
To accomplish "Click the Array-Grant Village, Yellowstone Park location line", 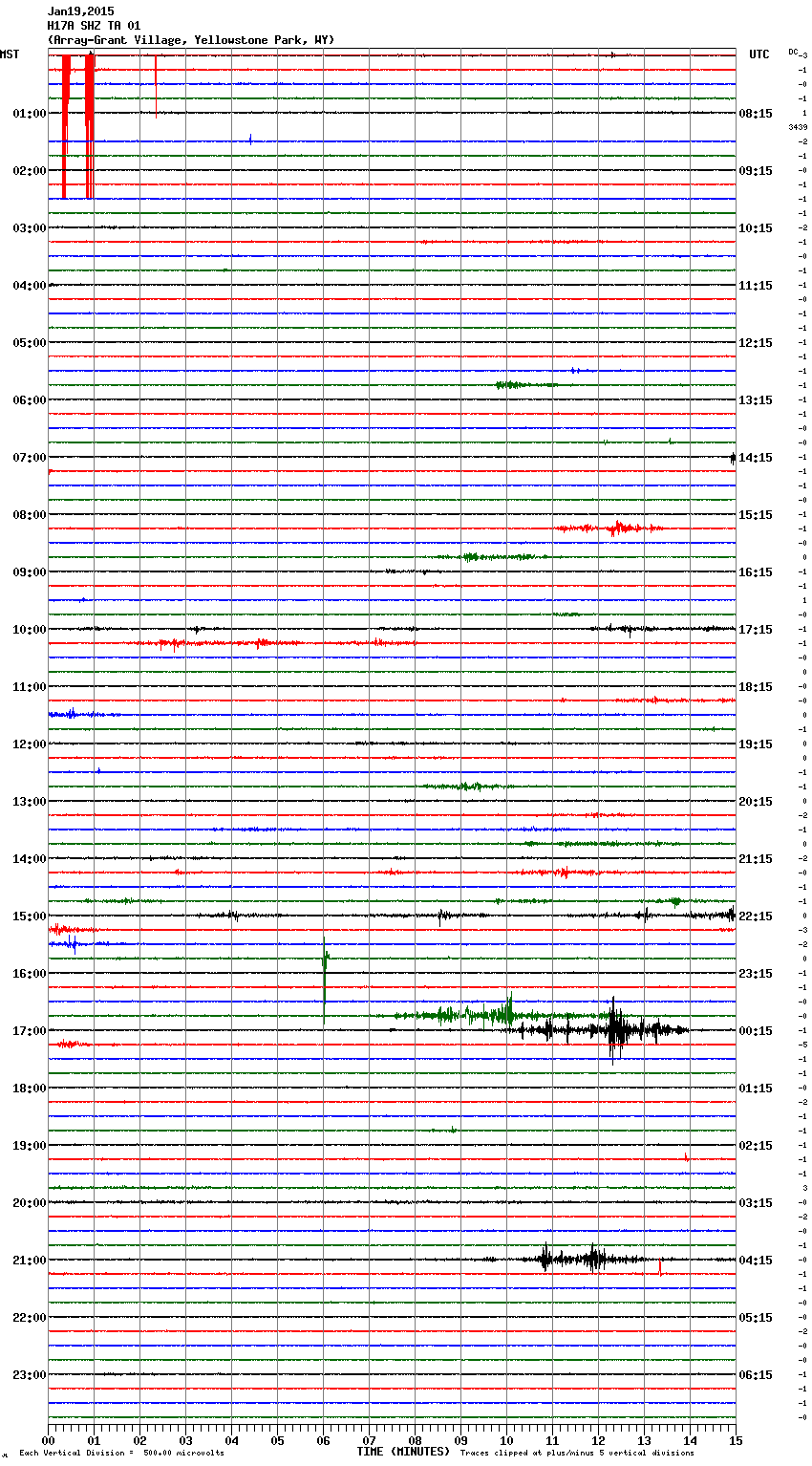I will point(191,40).
